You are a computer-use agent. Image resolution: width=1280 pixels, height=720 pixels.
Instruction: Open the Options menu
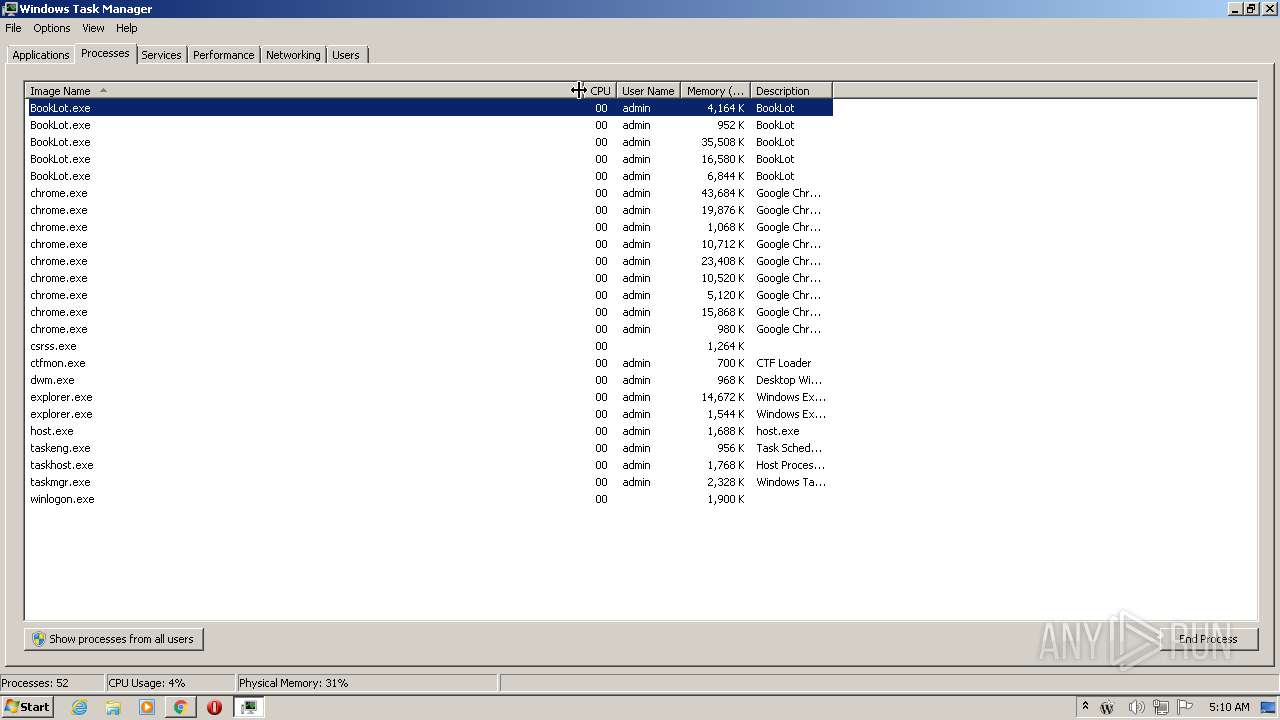[x=52, y=28]
